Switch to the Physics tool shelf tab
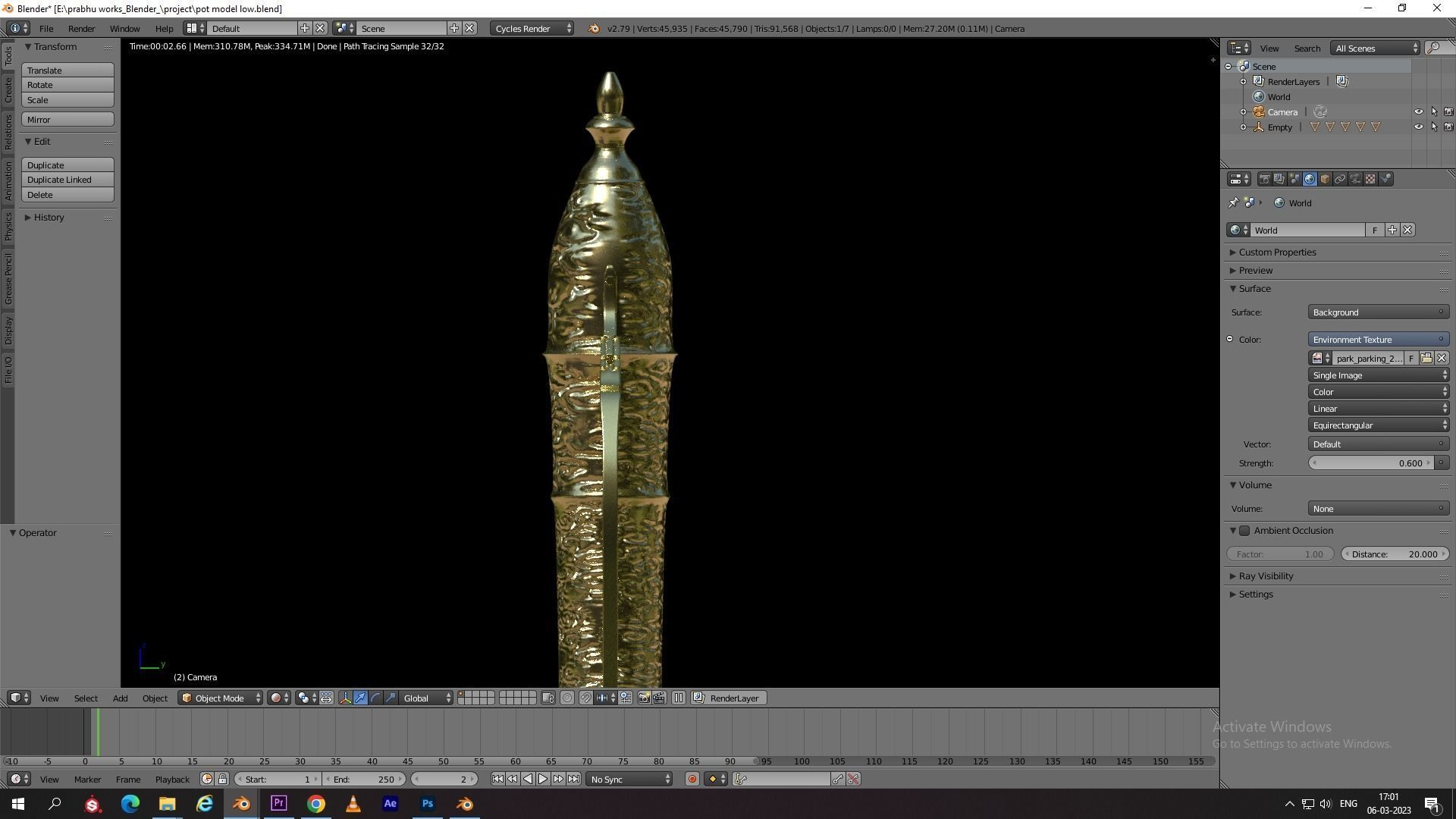Image resolution: width=1456 pixels, height=819 pixels. click(x=8, y=226)
